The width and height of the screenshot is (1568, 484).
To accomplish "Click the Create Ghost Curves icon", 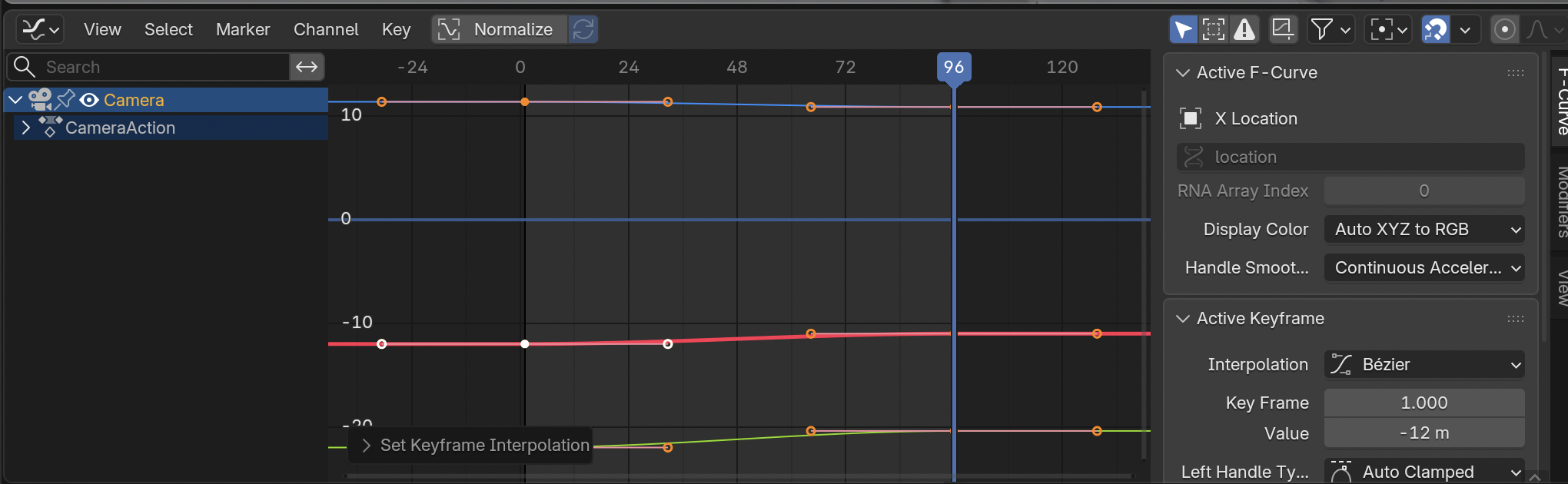I will coord(1282,30).
